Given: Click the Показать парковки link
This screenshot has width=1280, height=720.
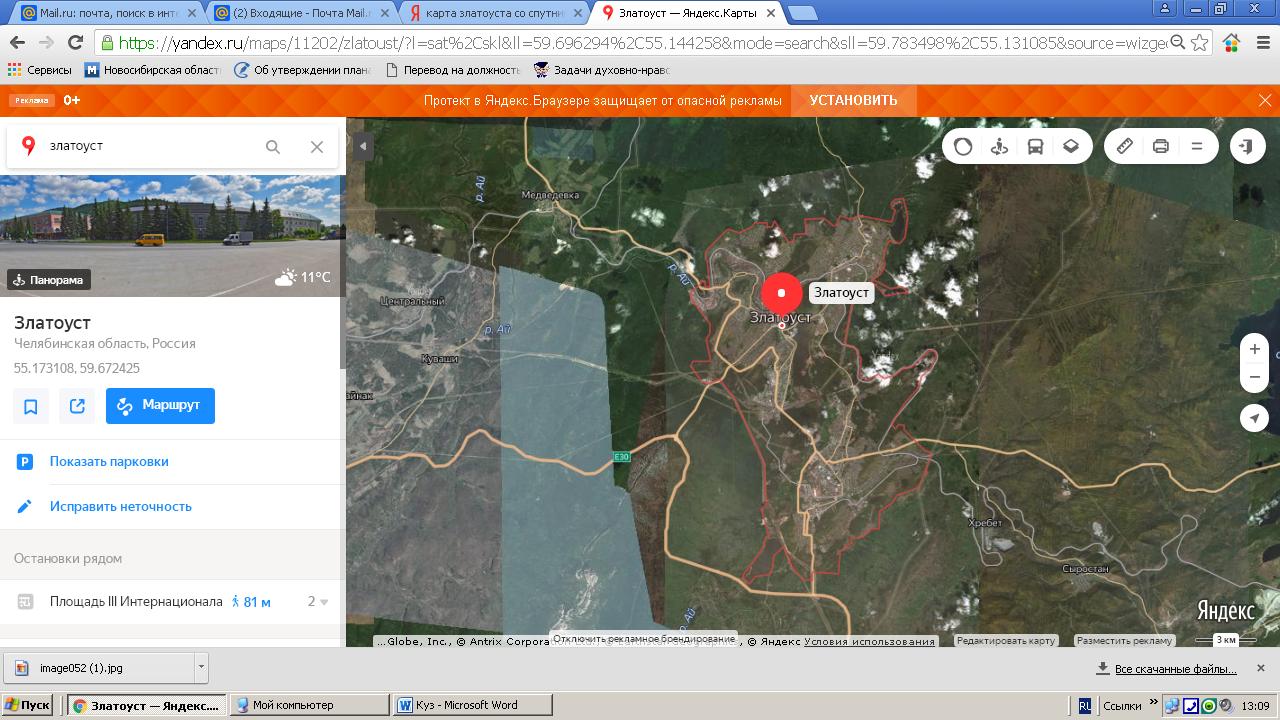Looking at the screenshot, I should [109, 461].
